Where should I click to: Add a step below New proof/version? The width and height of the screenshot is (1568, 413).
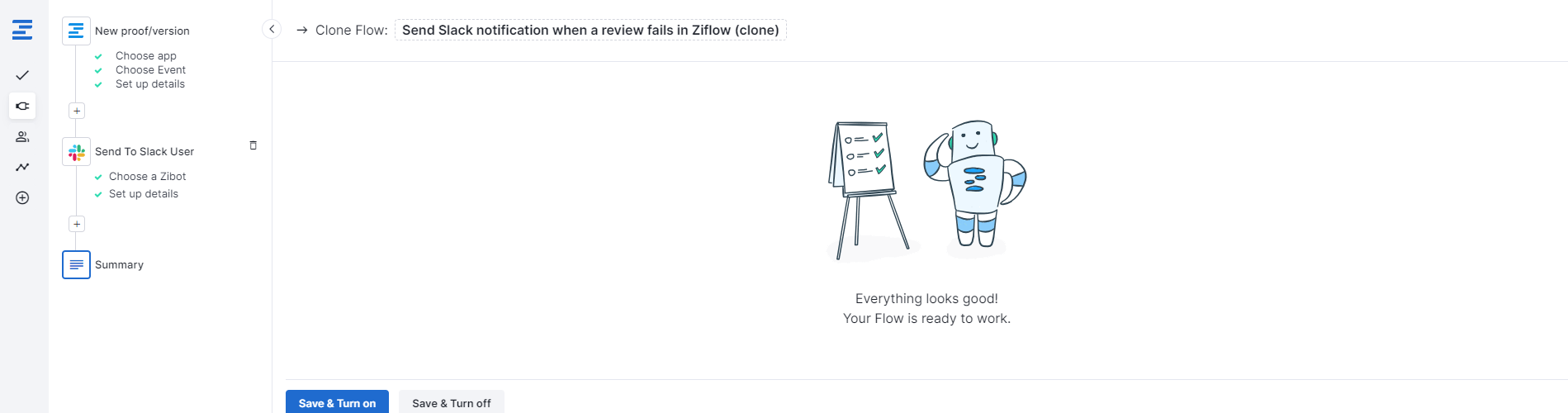77,111
